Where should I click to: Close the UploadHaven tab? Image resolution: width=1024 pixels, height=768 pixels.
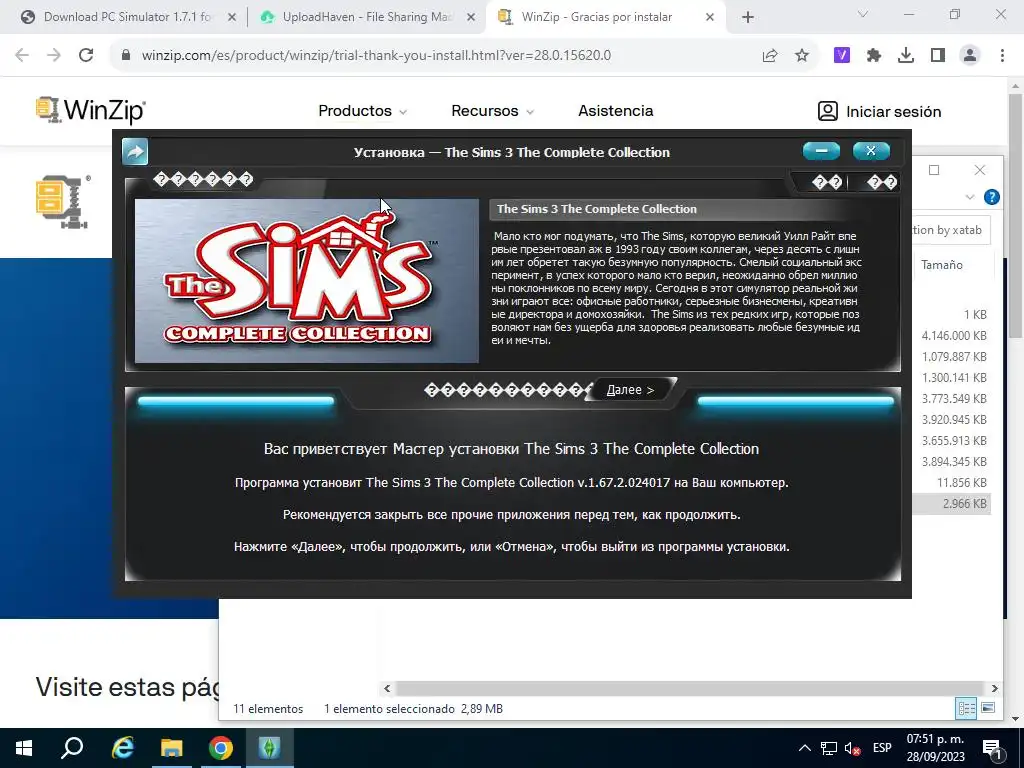tap(471, 18)
